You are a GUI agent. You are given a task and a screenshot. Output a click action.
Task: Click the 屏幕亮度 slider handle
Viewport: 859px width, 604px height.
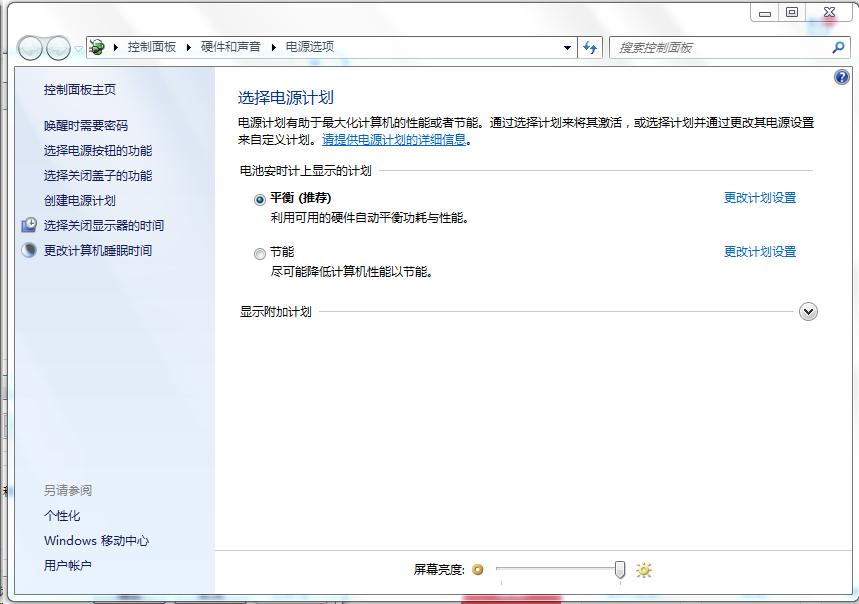click(619, 569)
